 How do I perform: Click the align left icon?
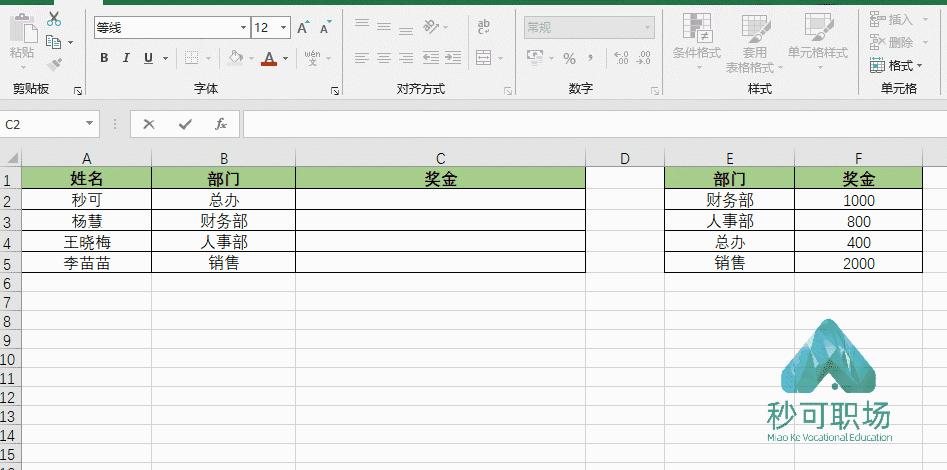click(362, 58)
